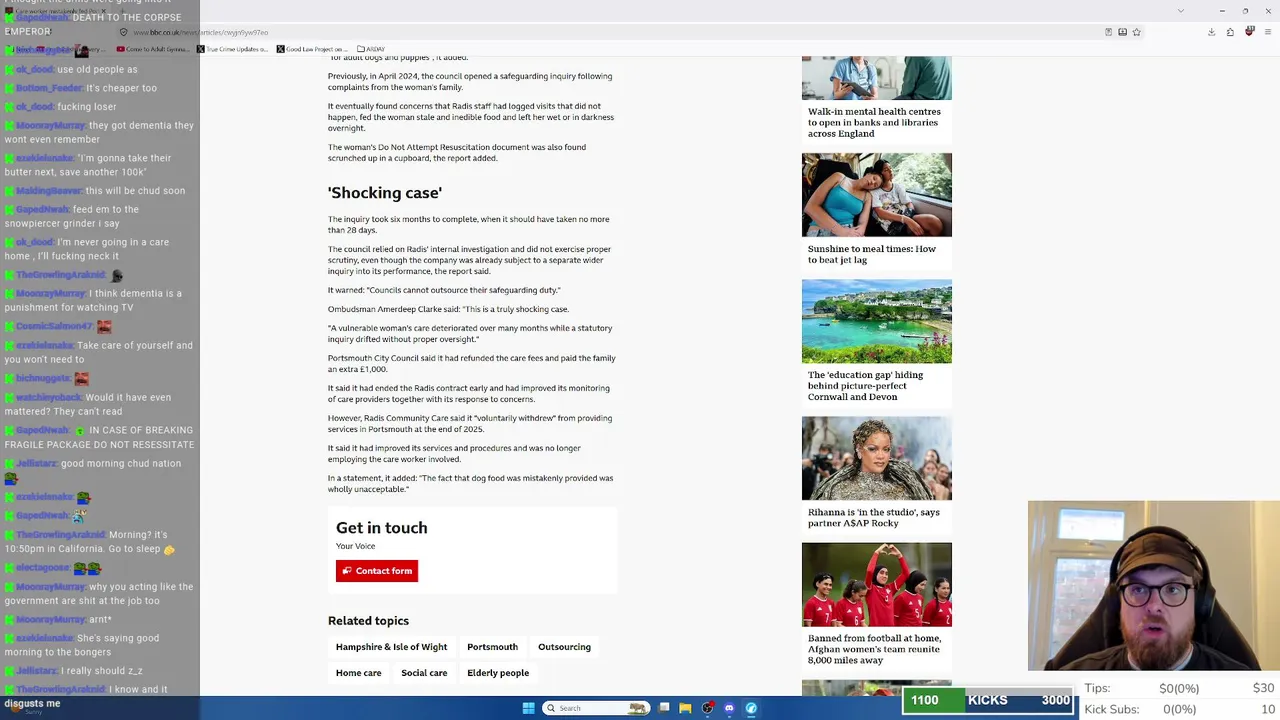Click the streamer webcam overlay
The height and width of the screenshot is (720, 1280).
click(x=1154, y=585)
